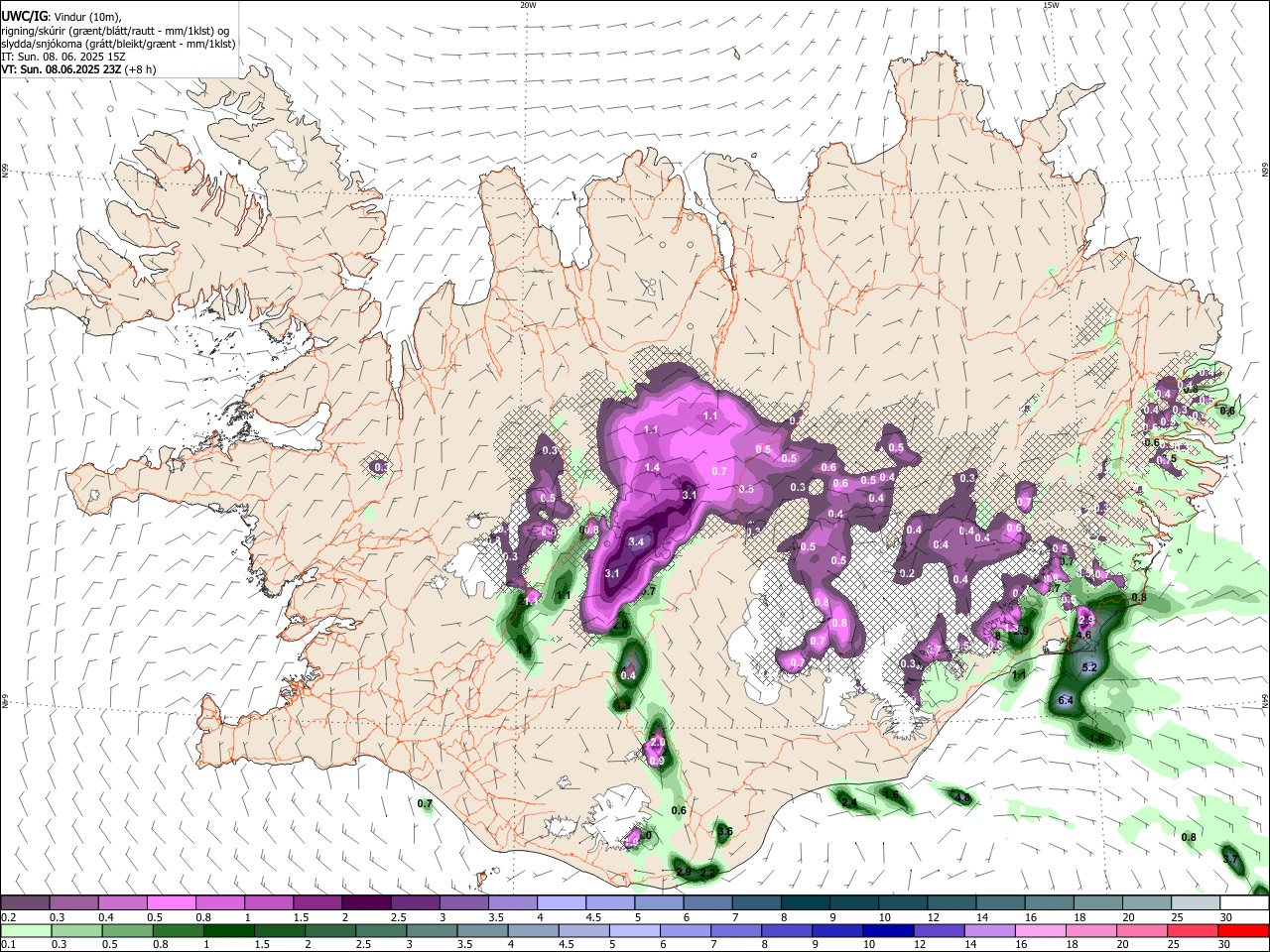The width and height of the screenshot is (1270, 952).
Task: Click bottom legend swatch between 2.5 and 3
Action: pos(380,930)
